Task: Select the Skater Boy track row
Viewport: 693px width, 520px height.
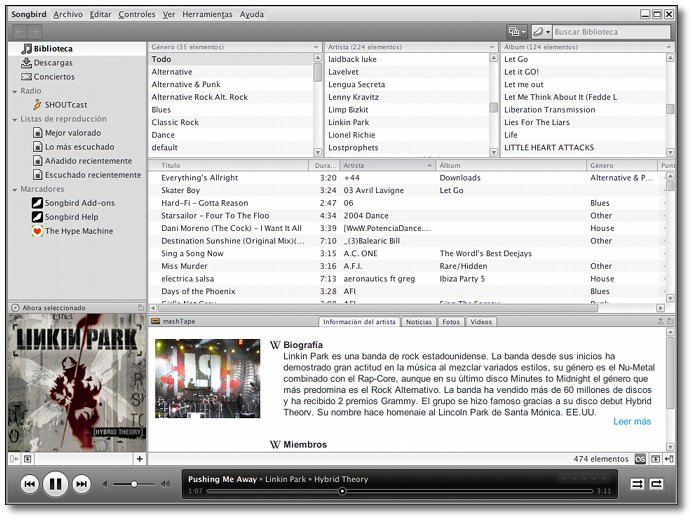Action: (406, 190)
